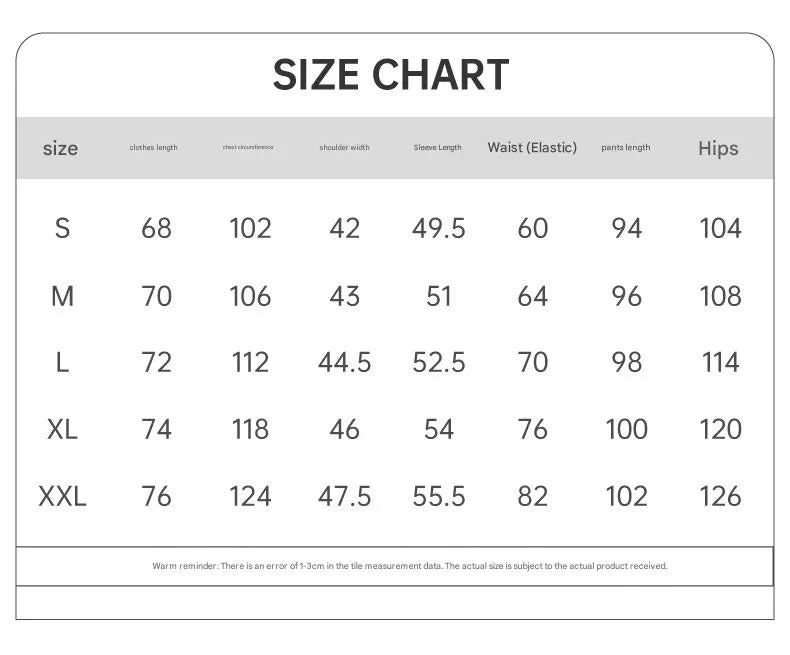
Task: Click the 100 pants length value
Action: coord(626,429)
